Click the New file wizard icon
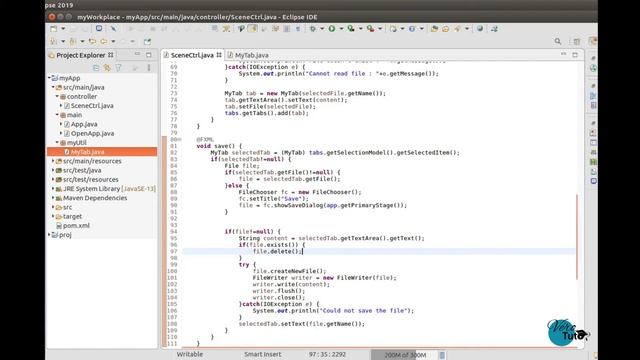Viewport: 640px width, 360px height. (x=53, y=29)
